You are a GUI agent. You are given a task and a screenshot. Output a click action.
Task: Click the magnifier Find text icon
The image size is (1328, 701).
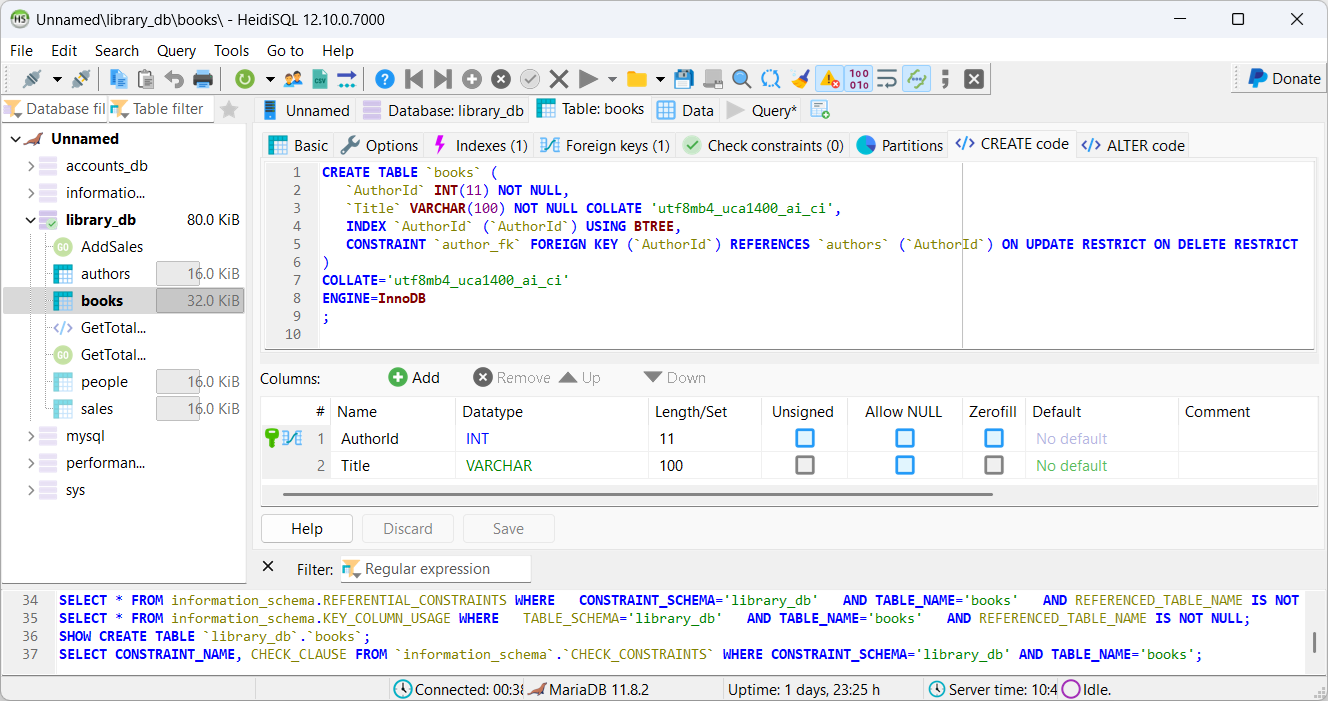coord(741,79)
